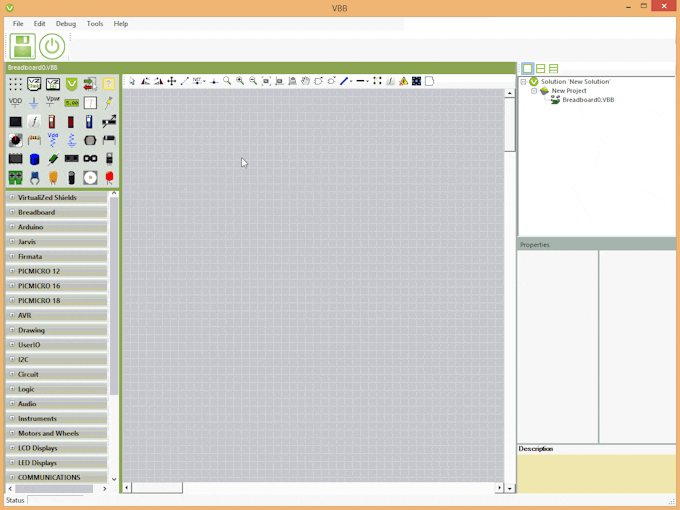Select the rotary knob potentiometer component

(x=15, y=140)
